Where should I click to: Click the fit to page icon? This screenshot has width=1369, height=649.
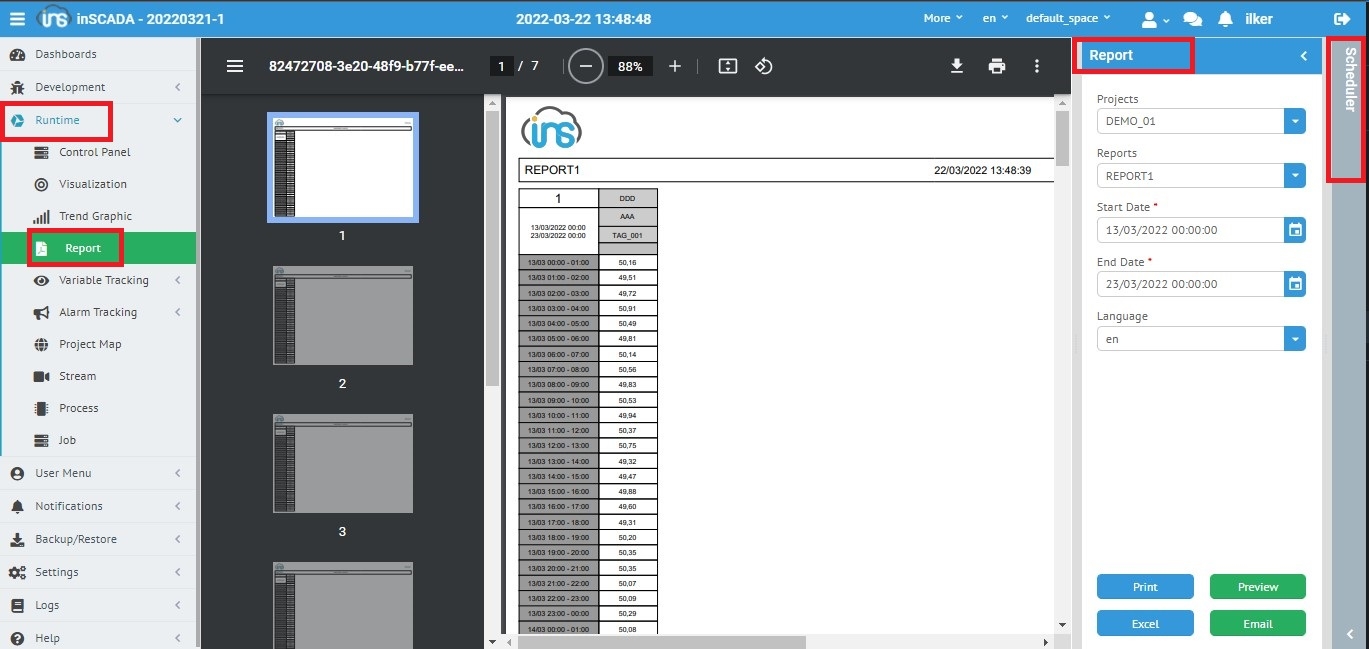tap(728, 66)
